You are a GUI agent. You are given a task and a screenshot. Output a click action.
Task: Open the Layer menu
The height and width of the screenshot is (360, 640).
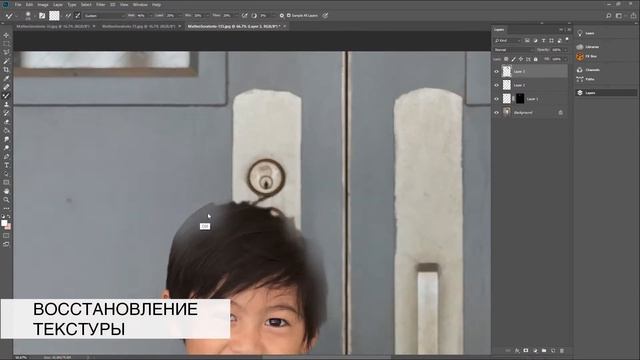coord(58,4)
